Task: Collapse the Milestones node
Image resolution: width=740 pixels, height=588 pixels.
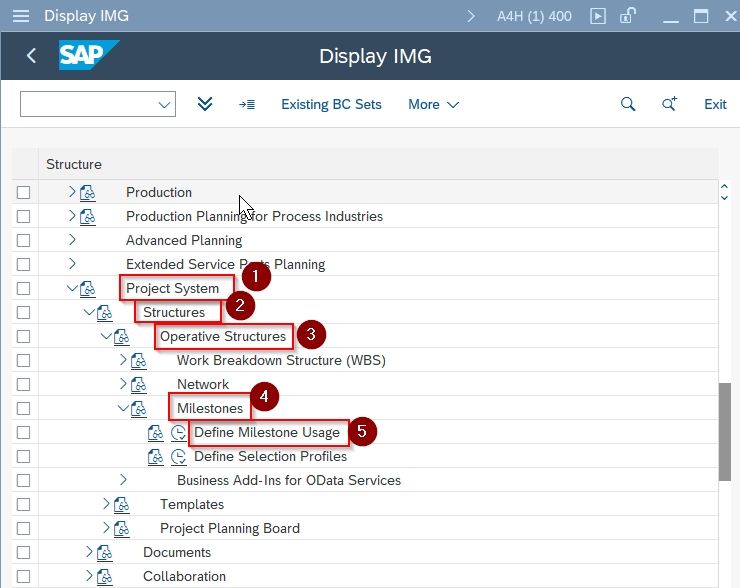Action: 123,408
